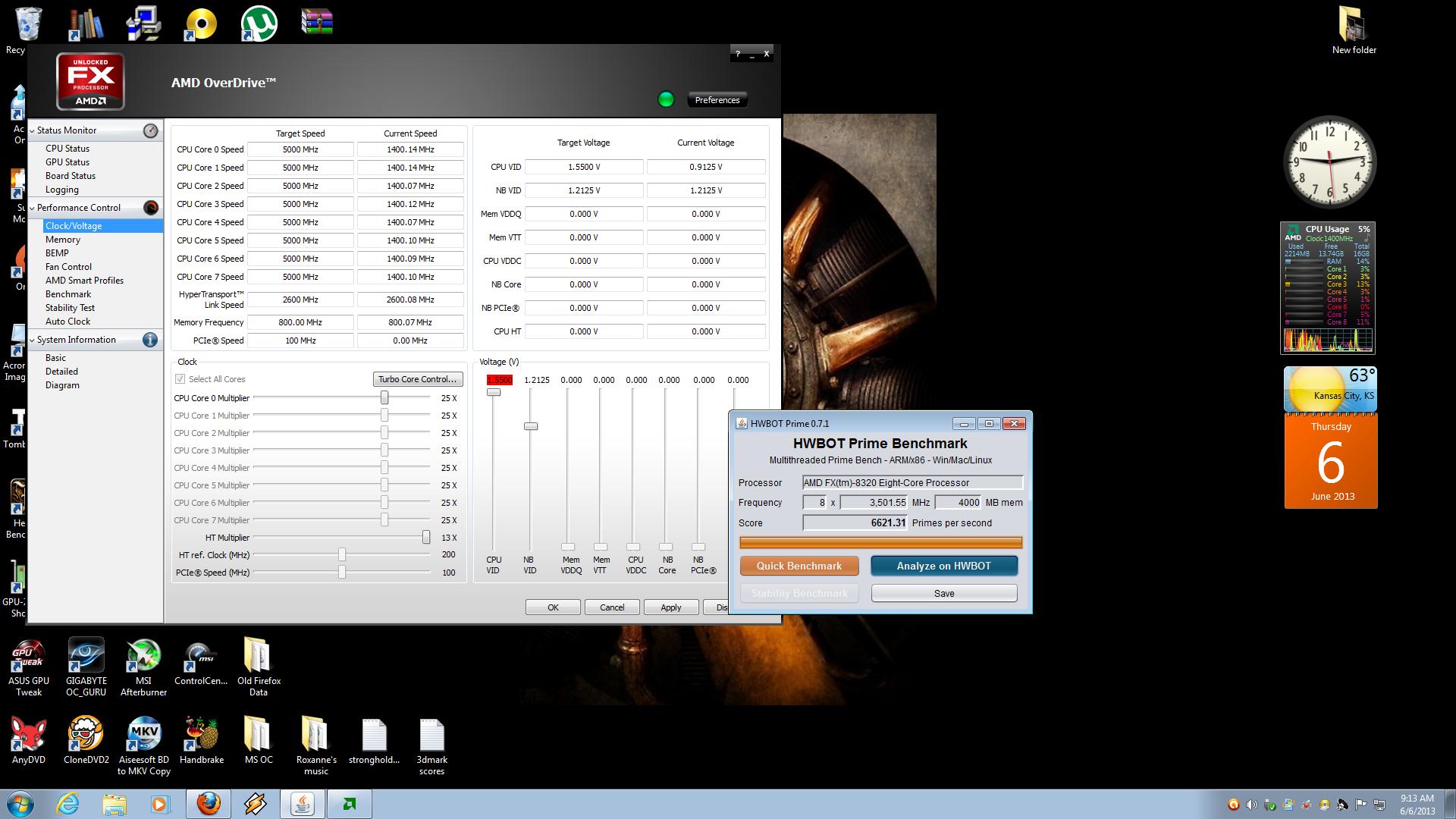Collapse the Performance Control section
Screen dimensions: 1456x819
point(32,208)
